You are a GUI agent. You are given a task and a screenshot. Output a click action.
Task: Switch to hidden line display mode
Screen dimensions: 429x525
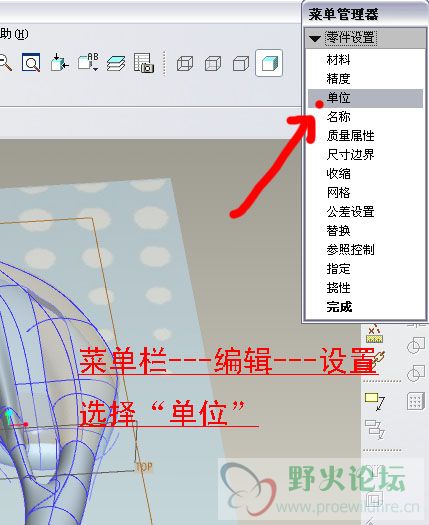point(213,63)
